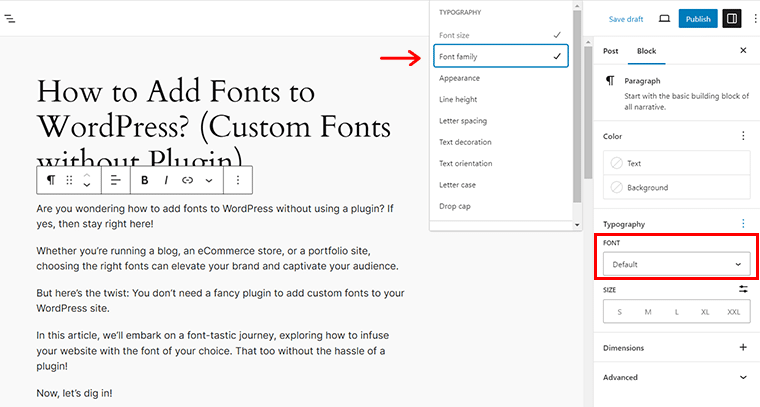Open document overview in top-left corner

(x=11, y=19)
